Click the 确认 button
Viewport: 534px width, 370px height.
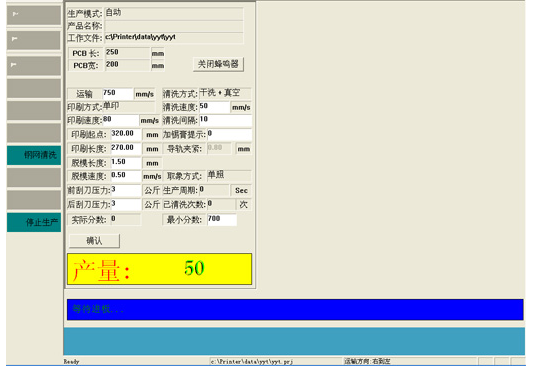click(x=94, y=241)
